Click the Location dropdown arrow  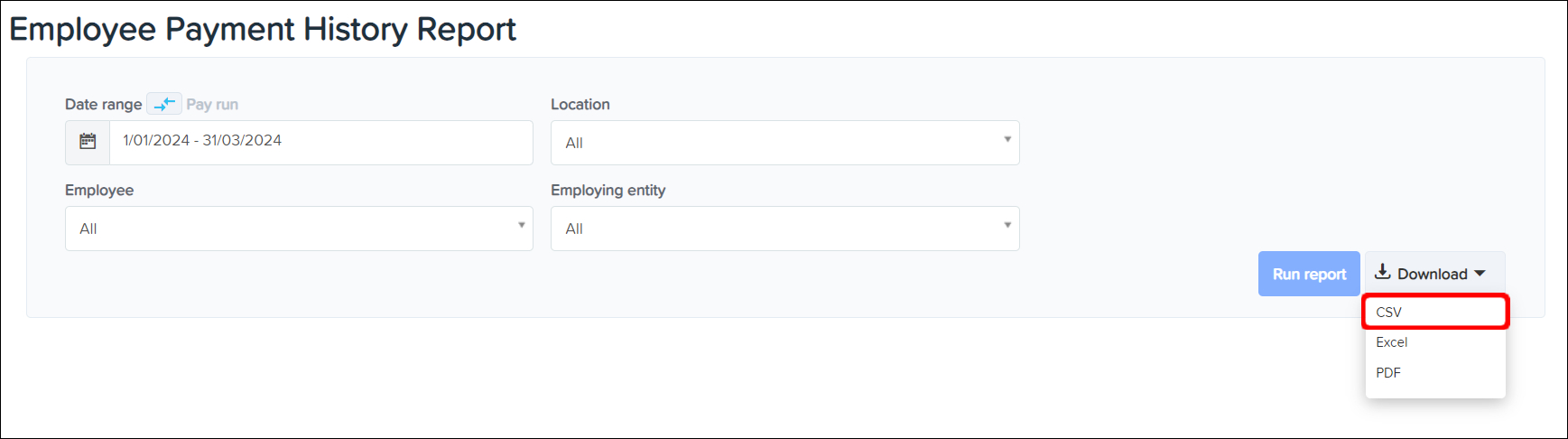(1007, 139)
